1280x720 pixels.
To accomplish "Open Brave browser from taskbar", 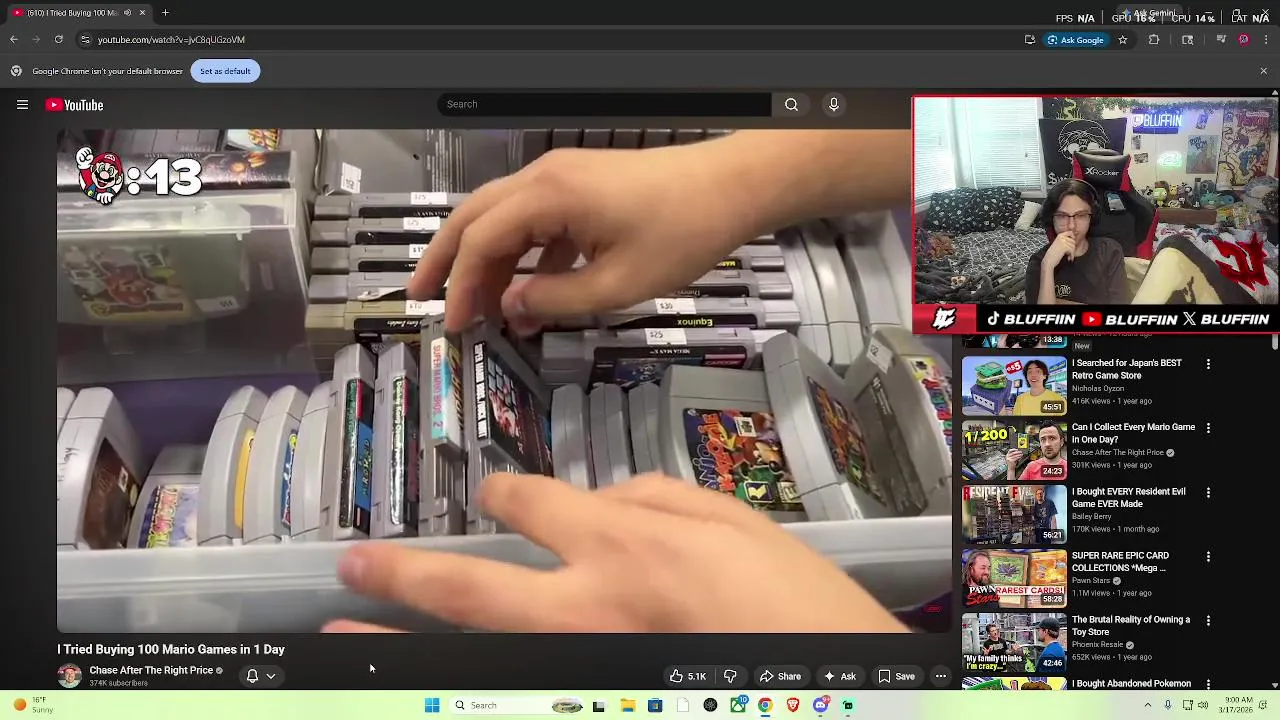I will point(793,706).
